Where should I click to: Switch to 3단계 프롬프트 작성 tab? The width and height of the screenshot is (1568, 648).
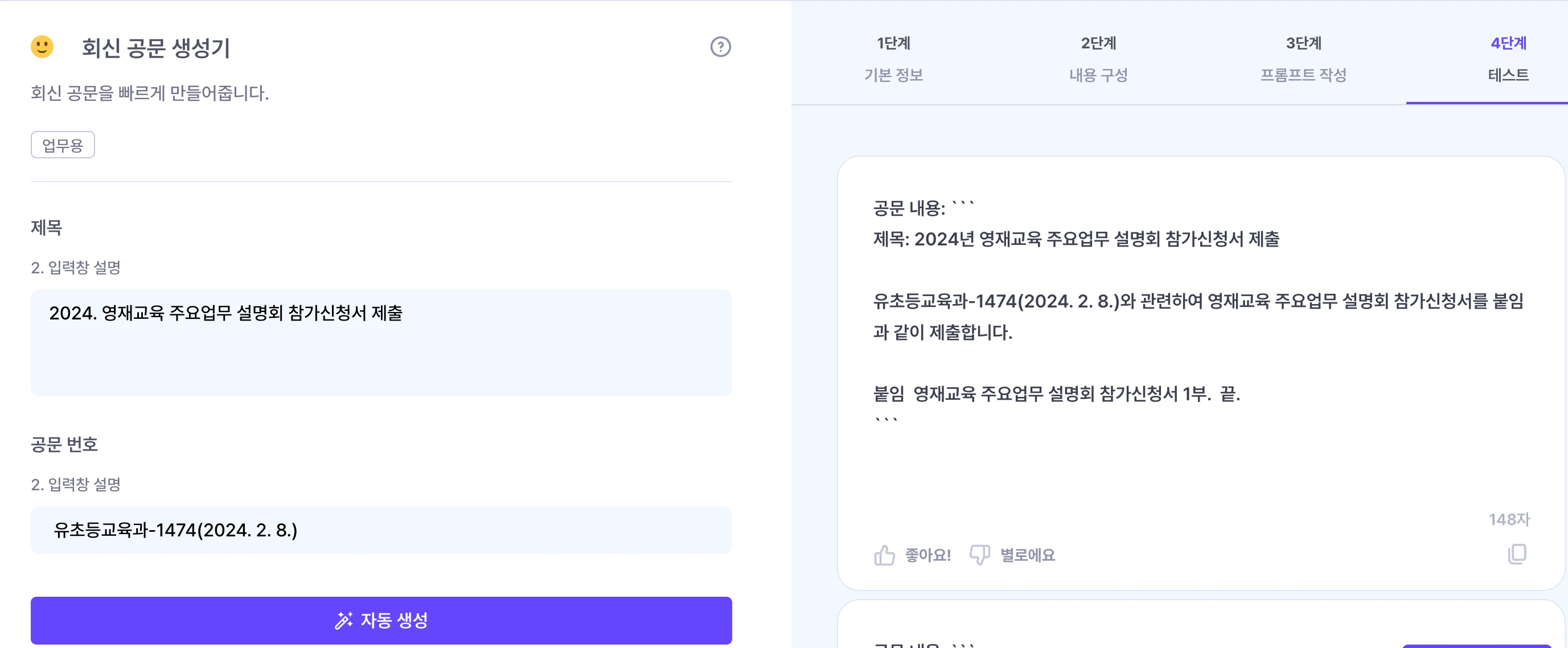tap(1303, 59)
